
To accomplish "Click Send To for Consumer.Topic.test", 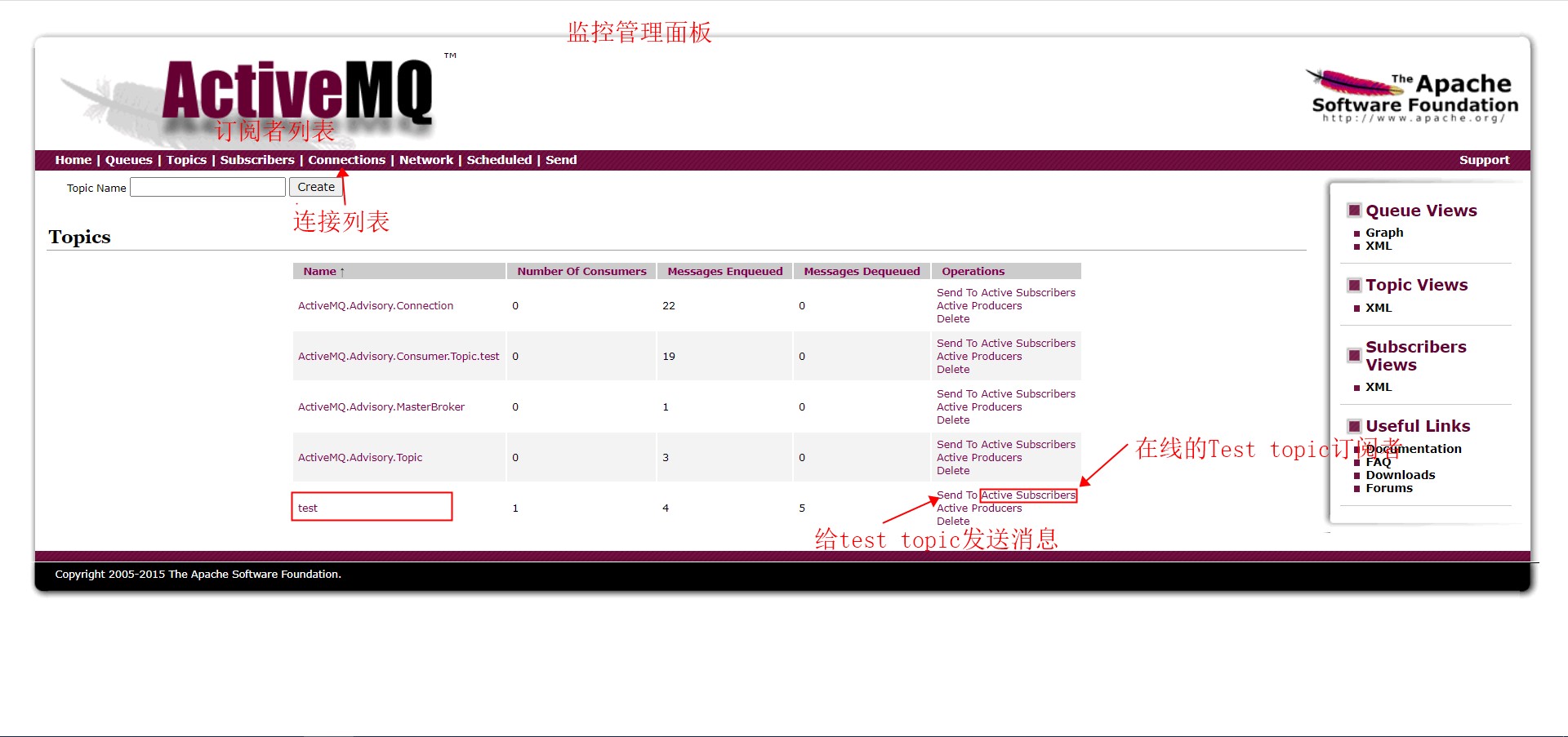I will coord(957,343).
